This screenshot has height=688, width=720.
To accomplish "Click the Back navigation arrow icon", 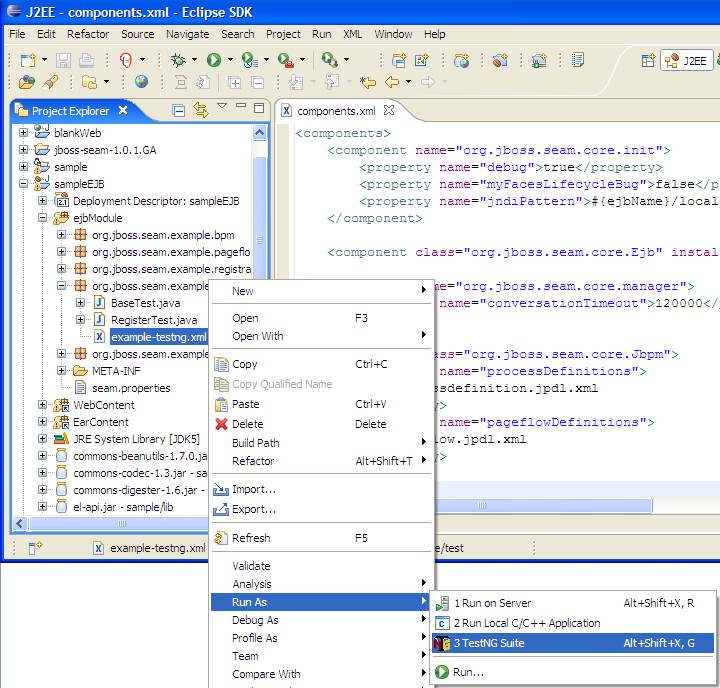I will coord(392,82).
